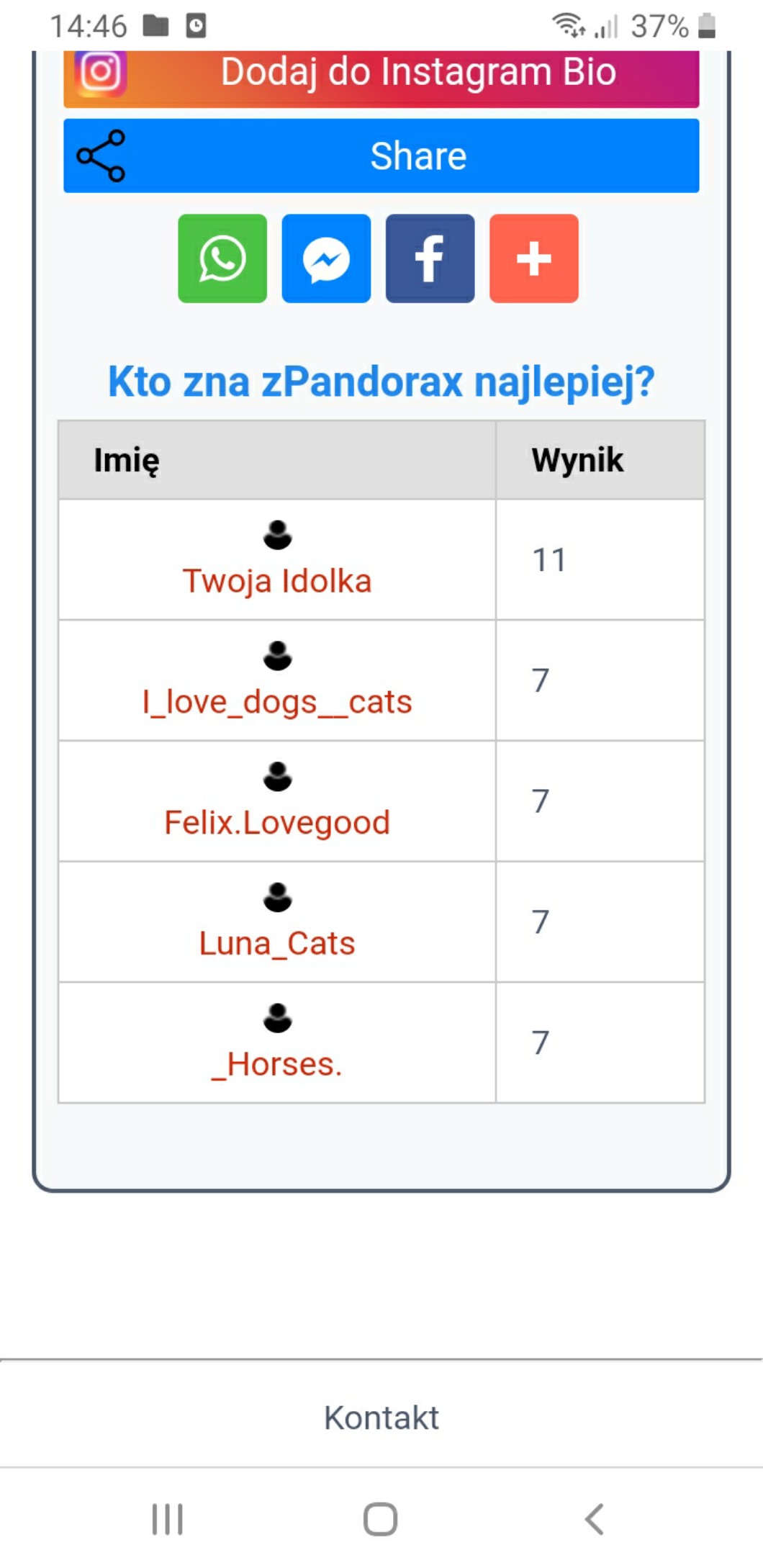Tap user avatar above Luna_Cats

[277, 897]
